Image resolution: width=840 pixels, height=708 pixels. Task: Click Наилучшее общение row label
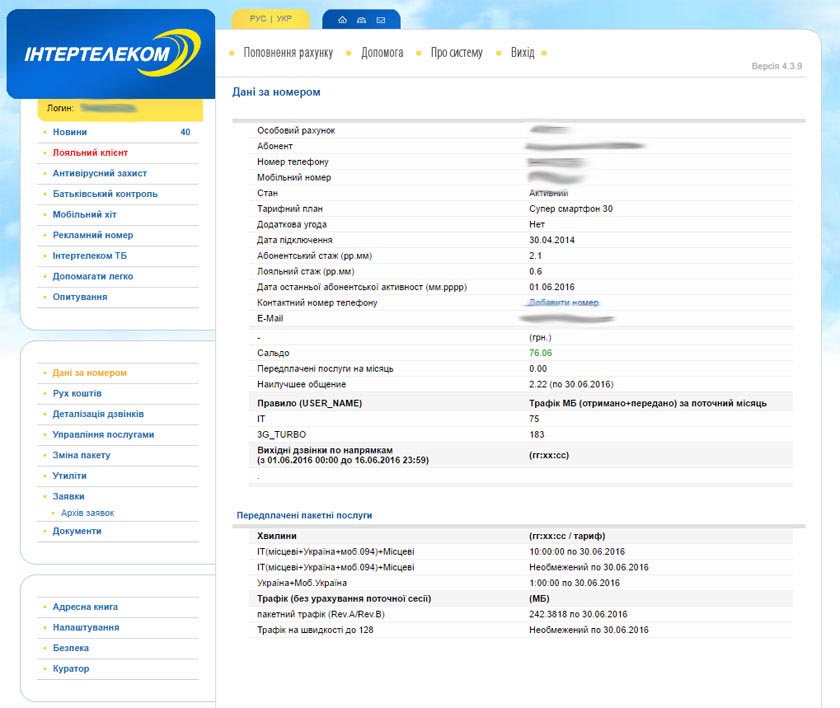coord(302,384)
